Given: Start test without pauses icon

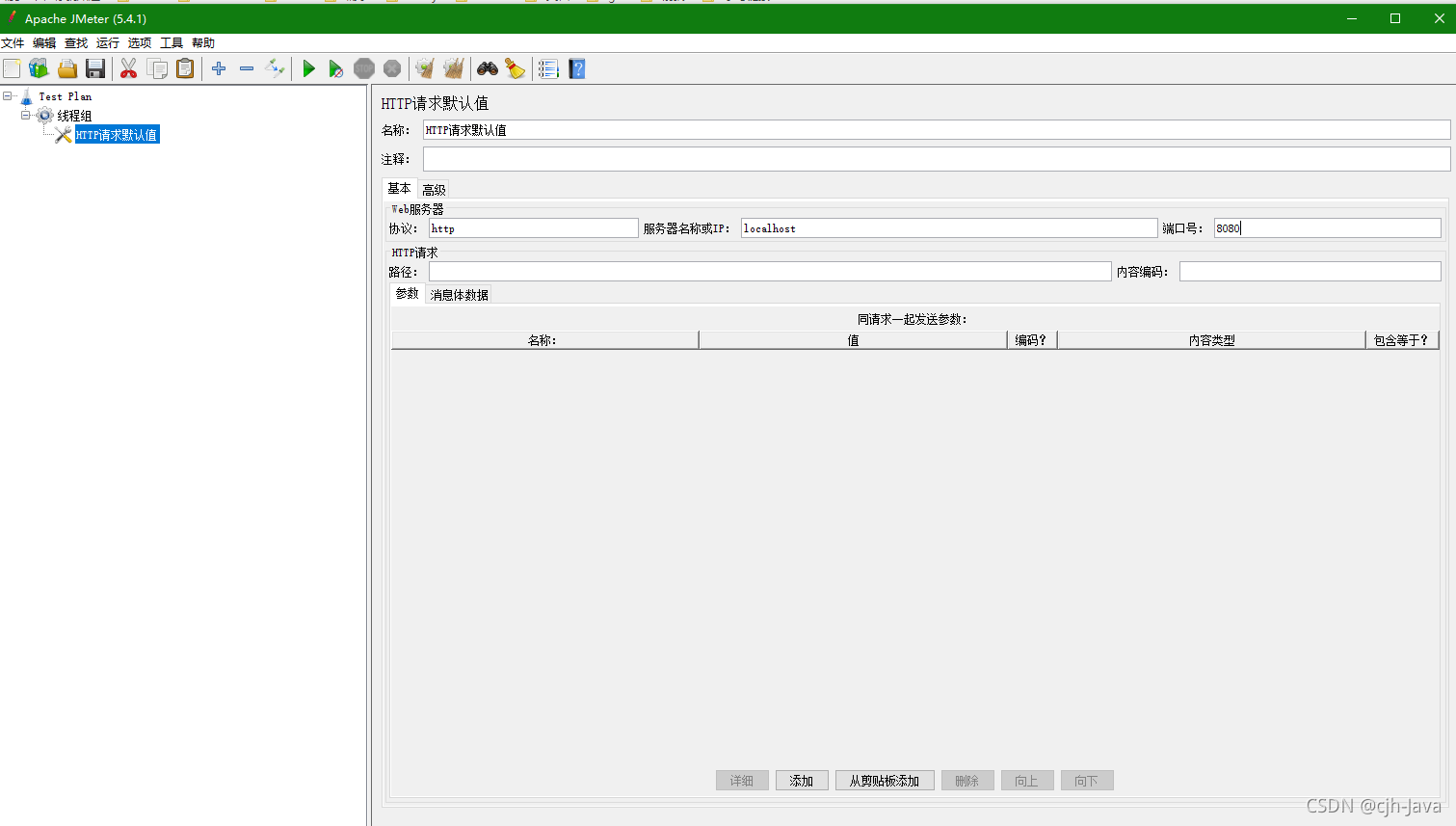Looking at the screenshot, I should click(x=336, y=68).
